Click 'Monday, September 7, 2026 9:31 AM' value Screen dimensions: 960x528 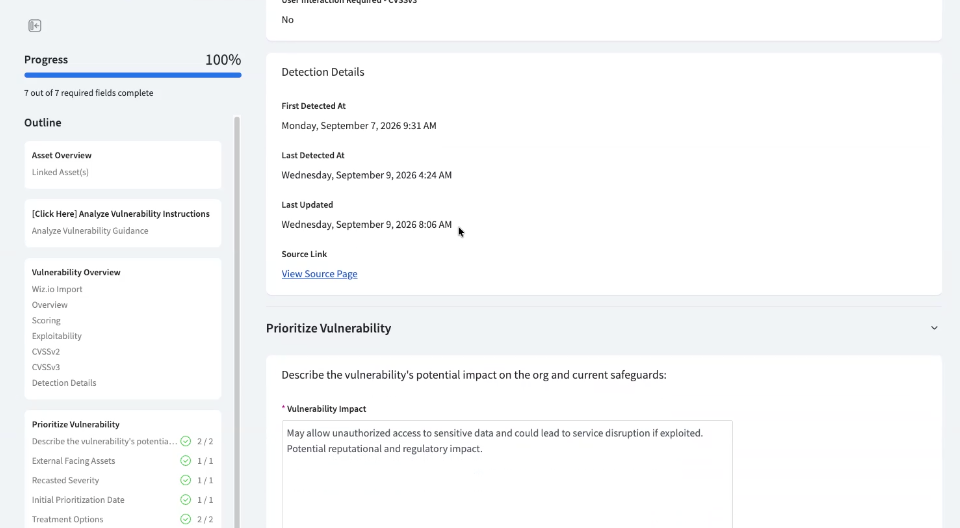pyautogui.click(x=359, y=126)
